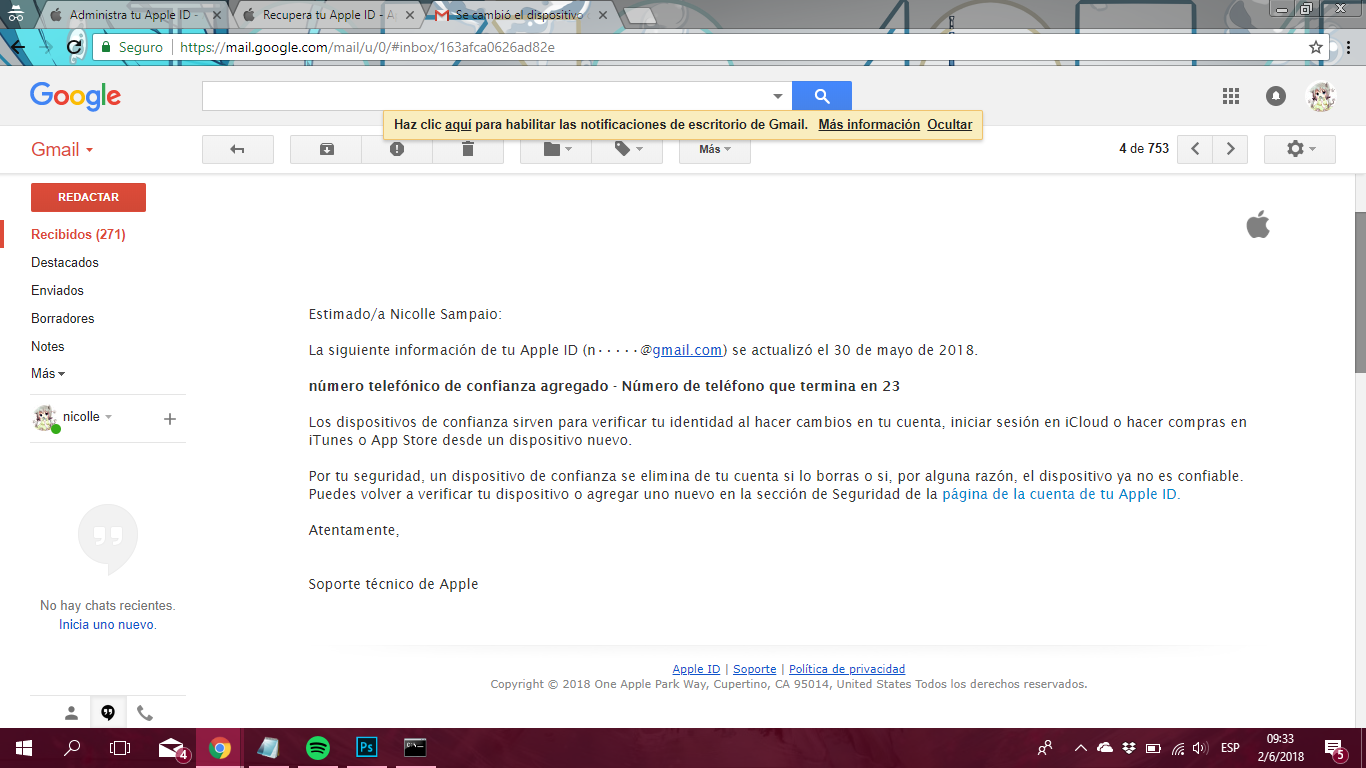This screenshot has width=1366, height=768.
Task: Open the contacts person icon in chat panel
Action: 71,713
